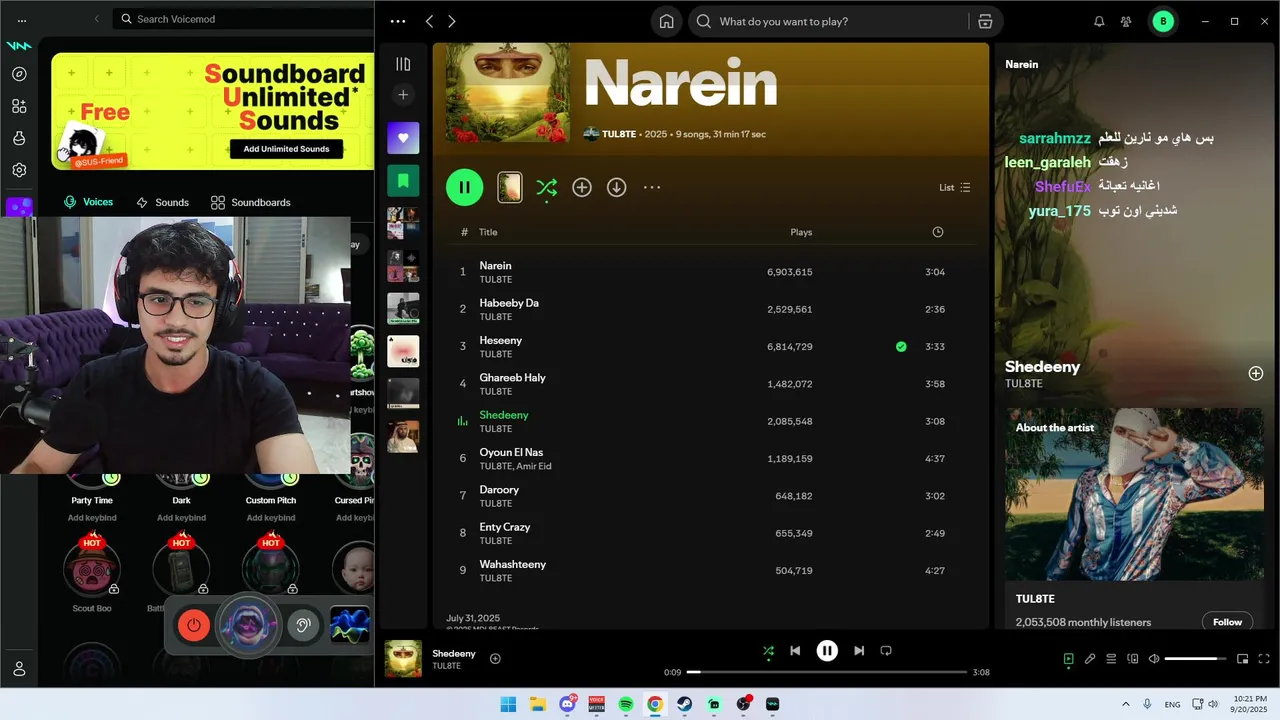Click the 'What do you want to play?' search

[x=830, y=21]
